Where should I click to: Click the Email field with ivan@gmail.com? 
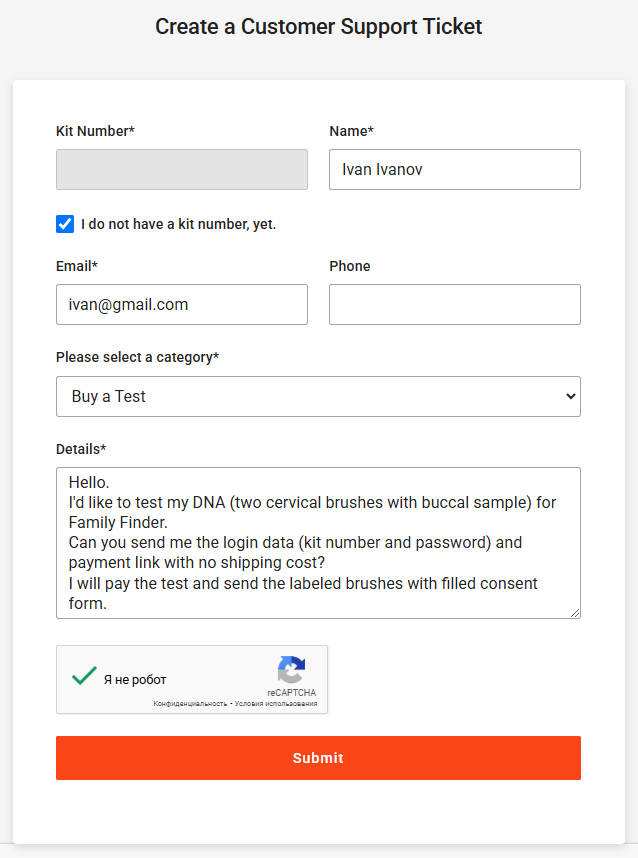click(182, 304)
